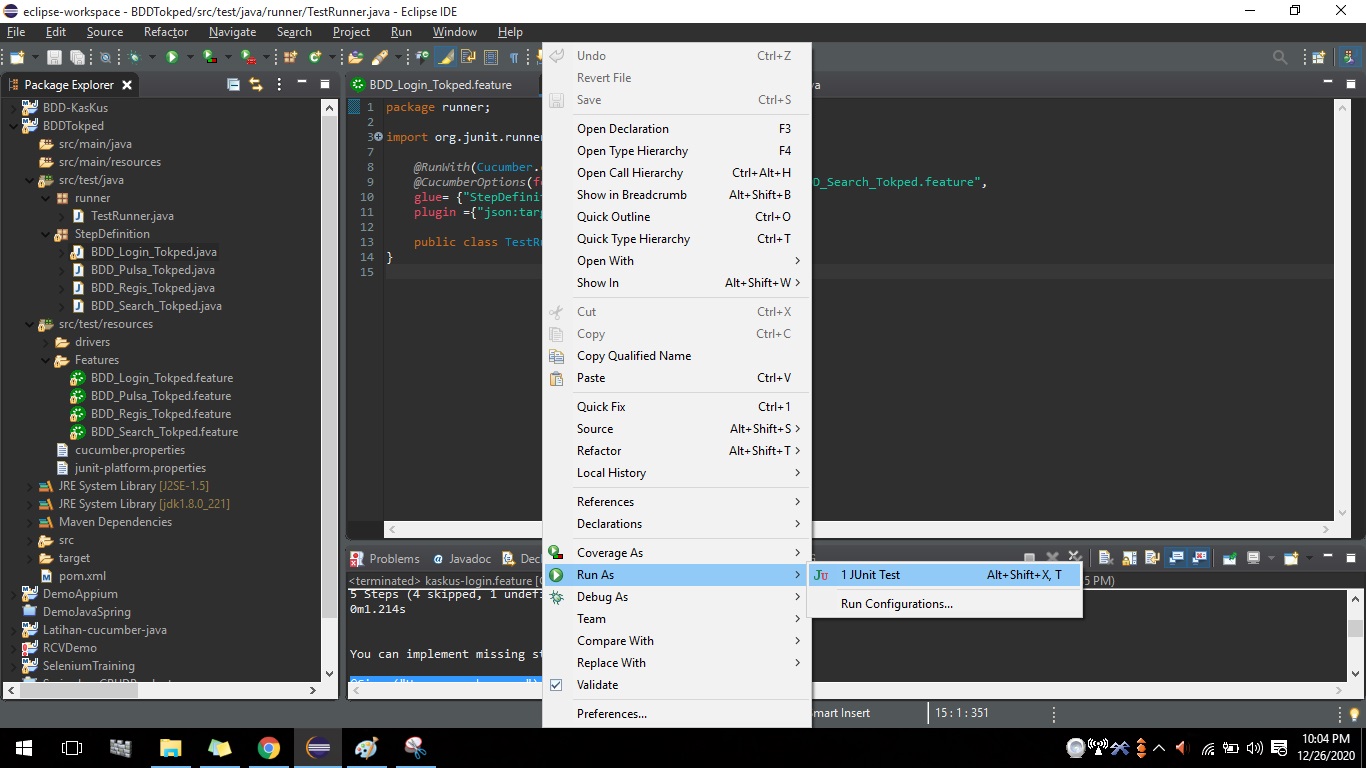Open the Package Explorer view menu
This screenshot has height=768, width=1366.
[279, 85]
